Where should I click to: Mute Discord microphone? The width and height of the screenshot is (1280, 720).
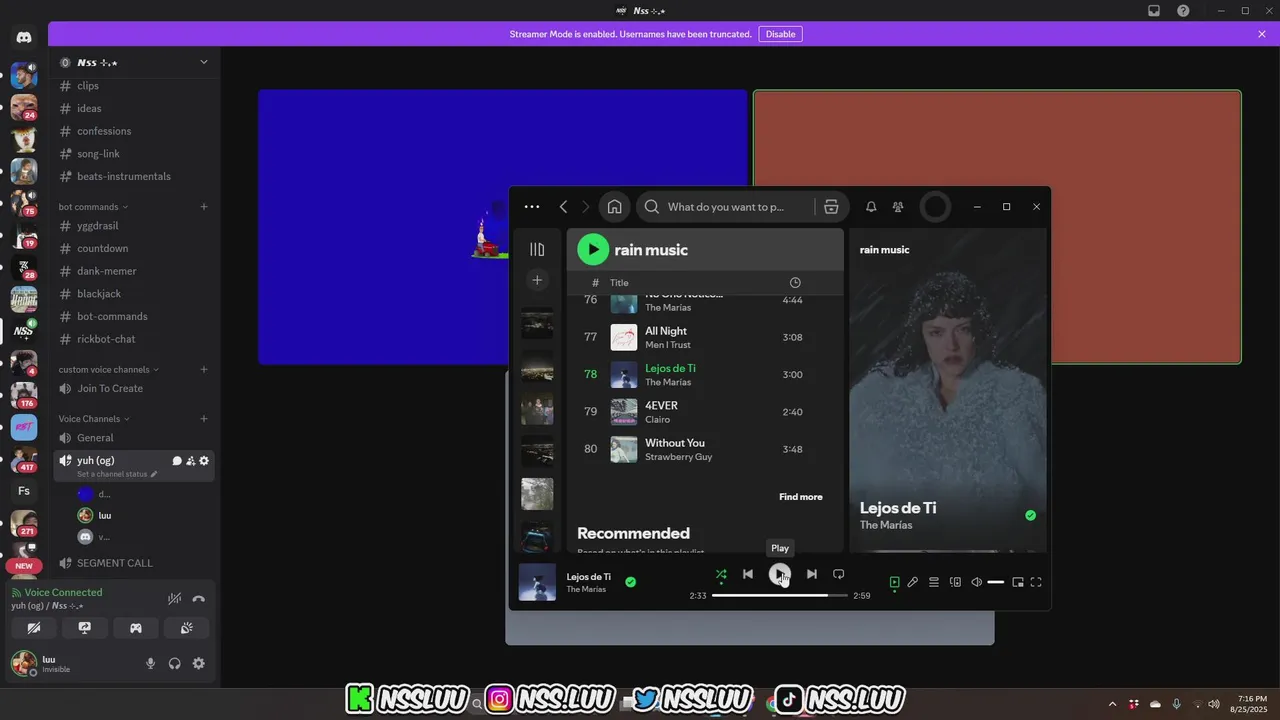150,663
